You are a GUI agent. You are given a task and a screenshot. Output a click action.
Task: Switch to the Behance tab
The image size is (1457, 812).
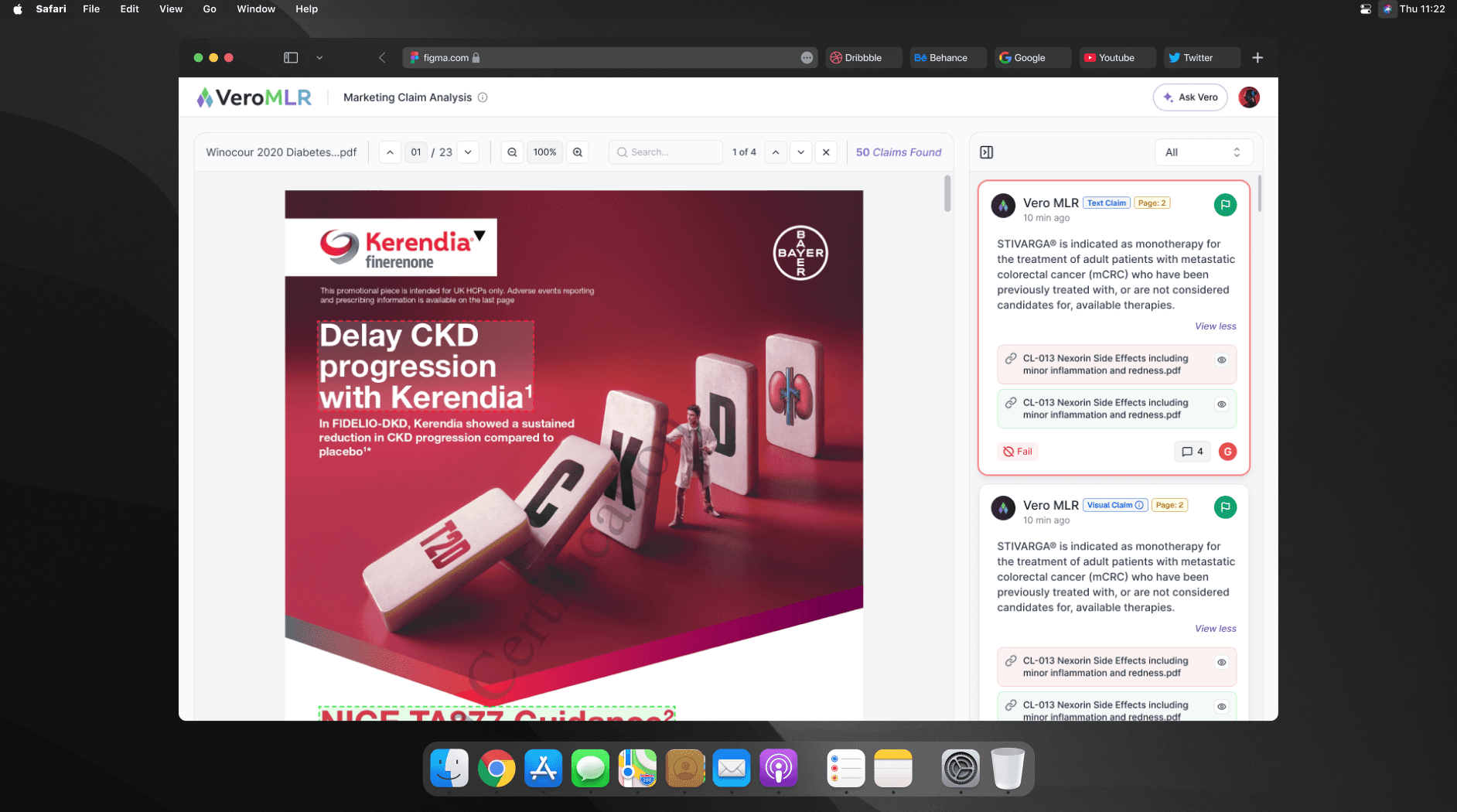point(948,58)
